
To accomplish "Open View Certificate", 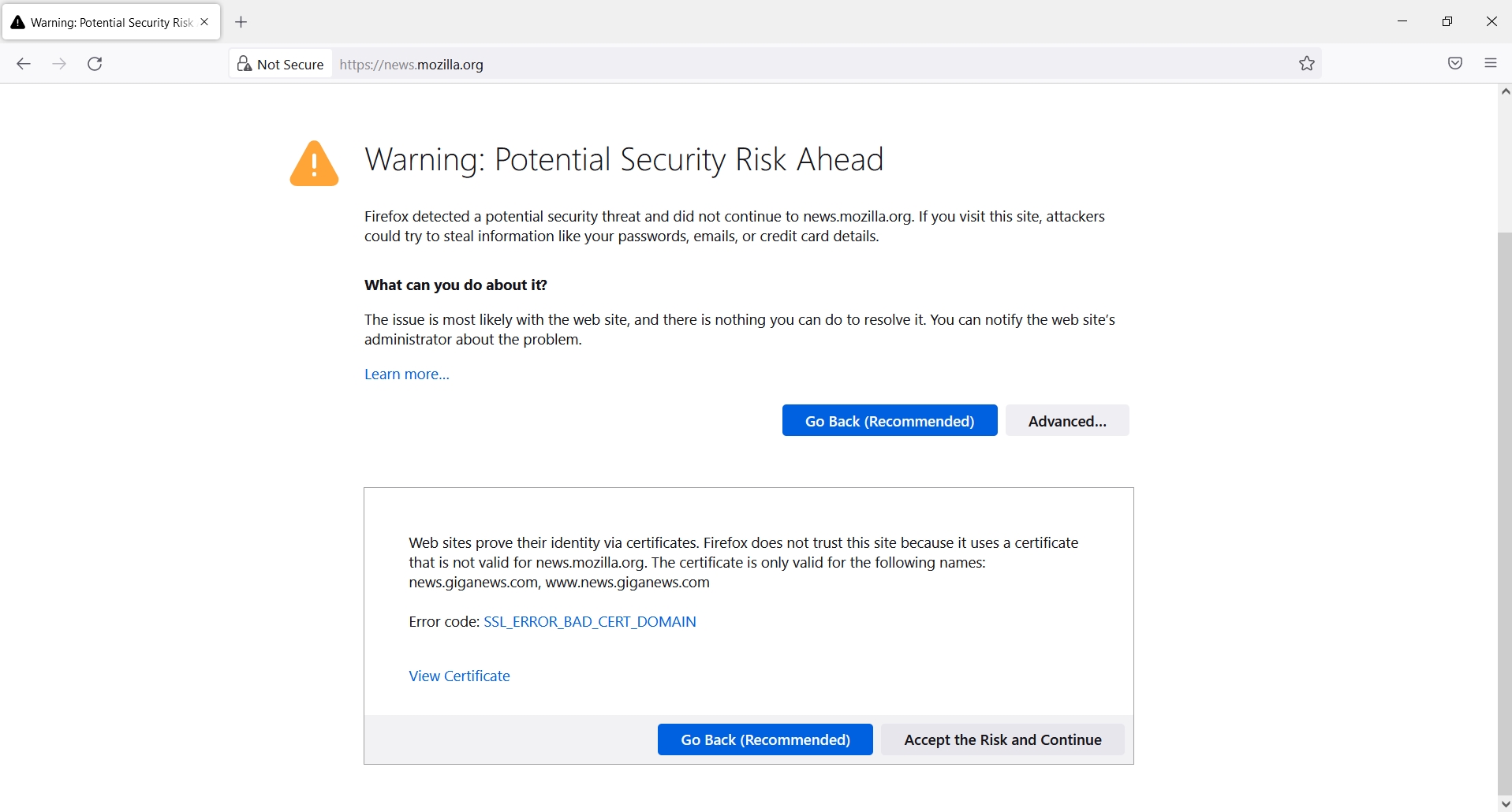I will coord(459,676).
